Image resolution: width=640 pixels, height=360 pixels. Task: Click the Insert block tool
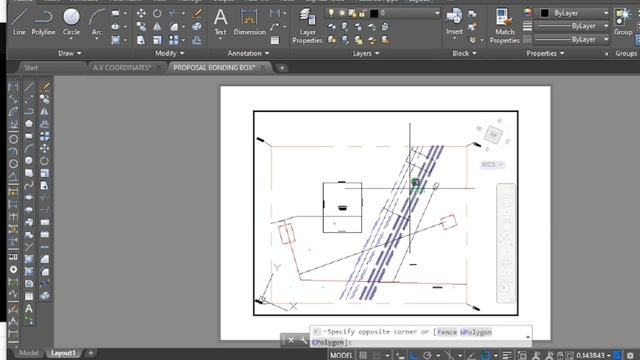454,22
